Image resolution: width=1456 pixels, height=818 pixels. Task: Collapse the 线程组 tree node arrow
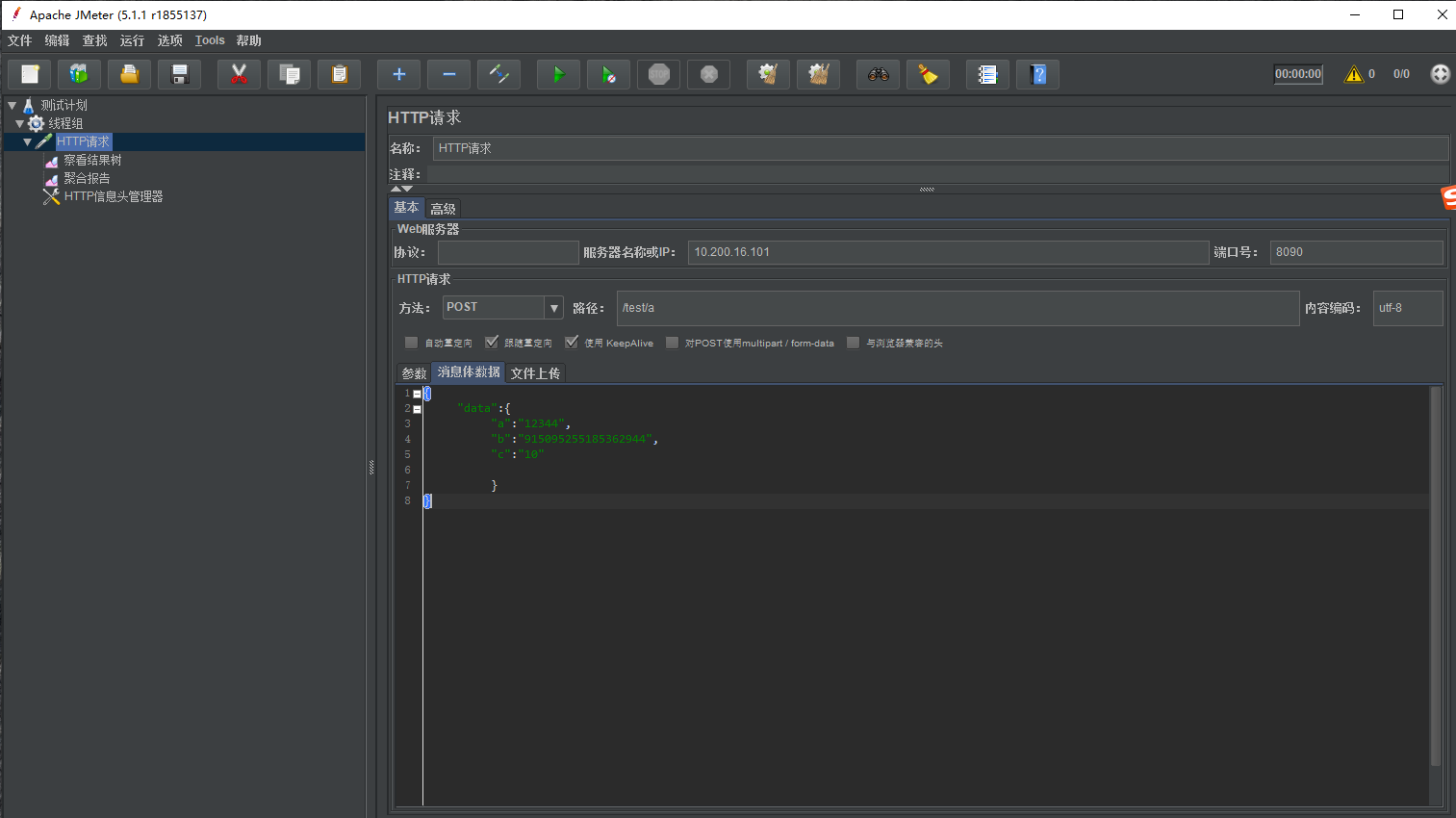pos(19,123)
